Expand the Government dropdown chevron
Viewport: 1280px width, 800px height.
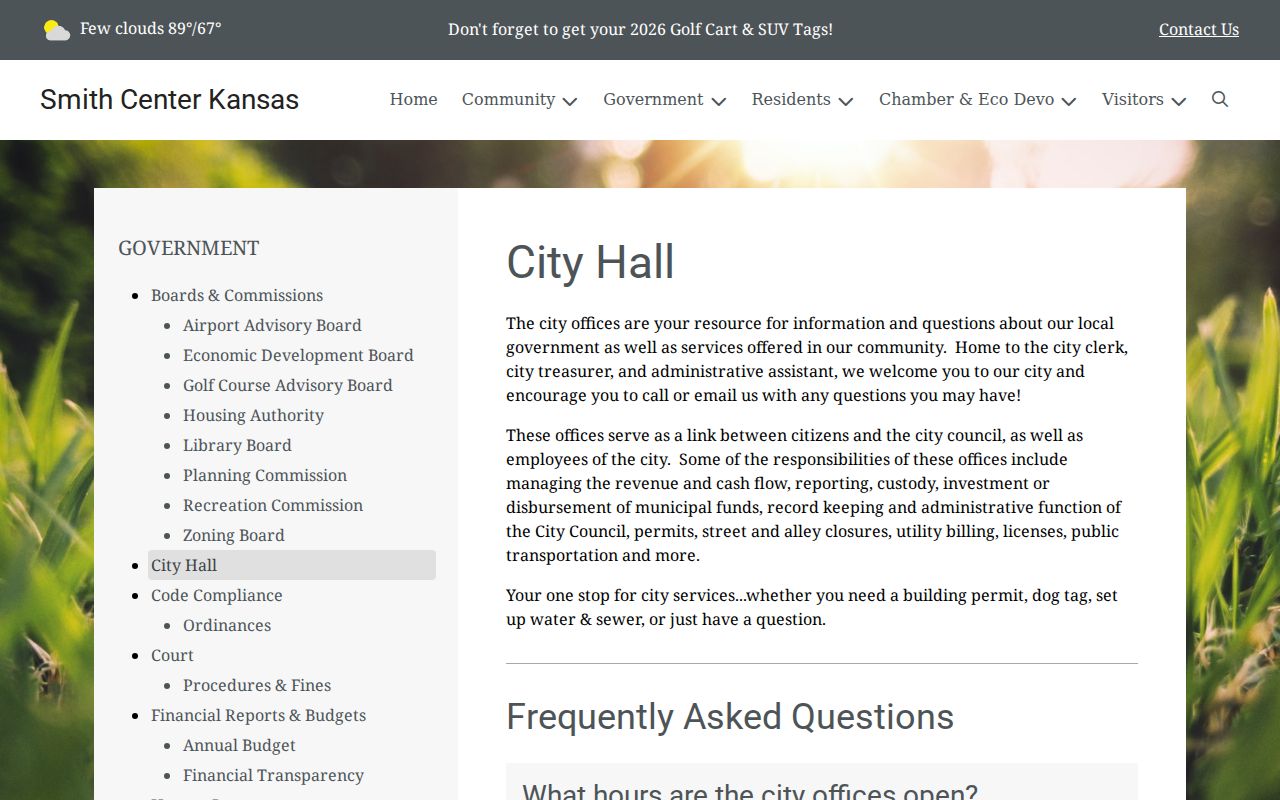718,101
